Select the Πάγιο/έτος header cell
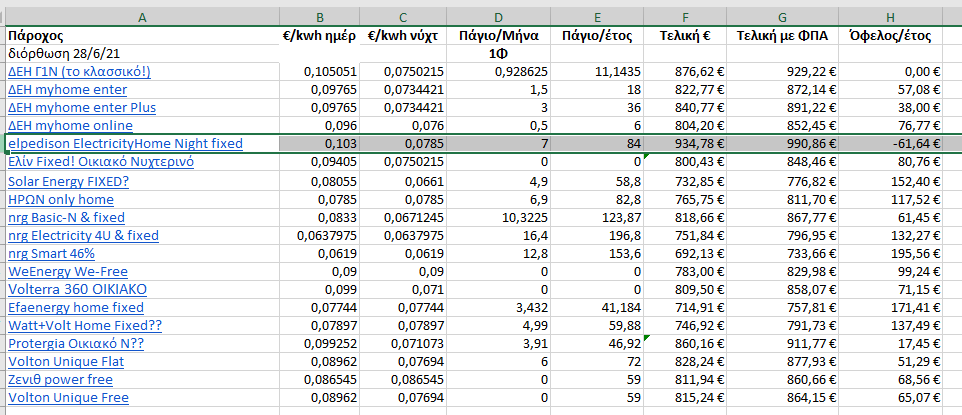The image size is (962, 415). pos(598,36)
